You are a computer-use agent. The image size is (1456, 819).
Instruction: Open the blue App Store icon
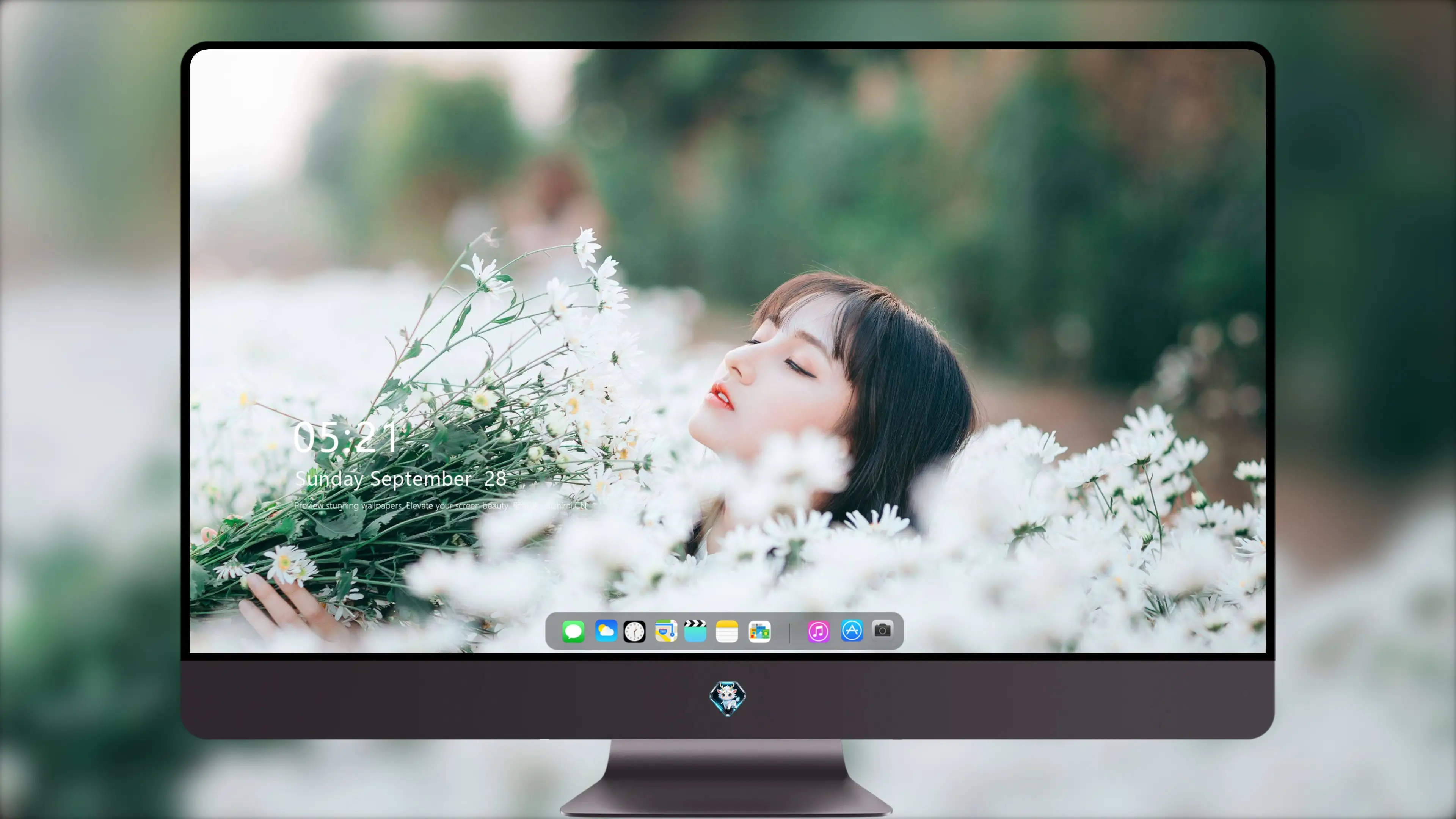pos(852,631)
